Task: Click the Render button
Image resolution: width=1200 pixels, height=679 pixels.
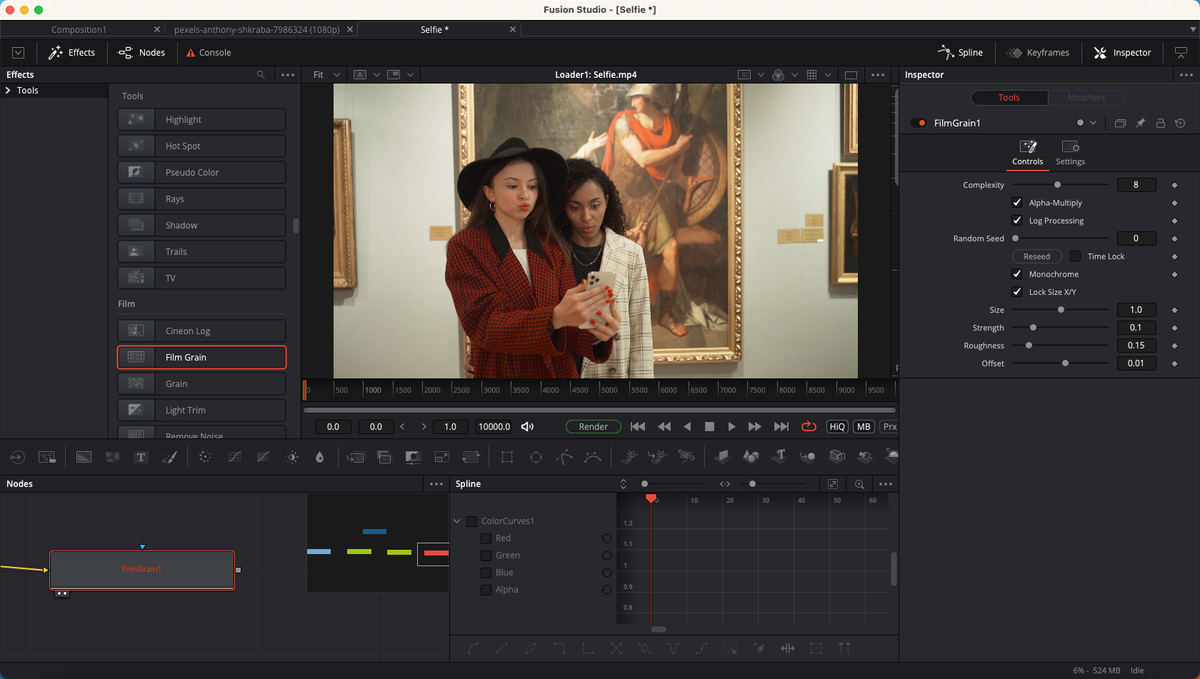Action: 593,426
